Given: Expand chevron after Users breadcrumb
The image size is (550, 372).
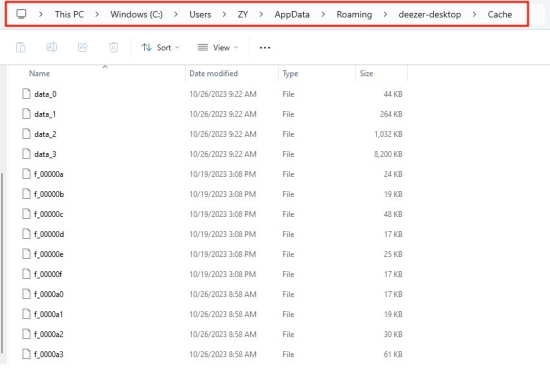Looking at the screenshot, I should pos(224,14).
